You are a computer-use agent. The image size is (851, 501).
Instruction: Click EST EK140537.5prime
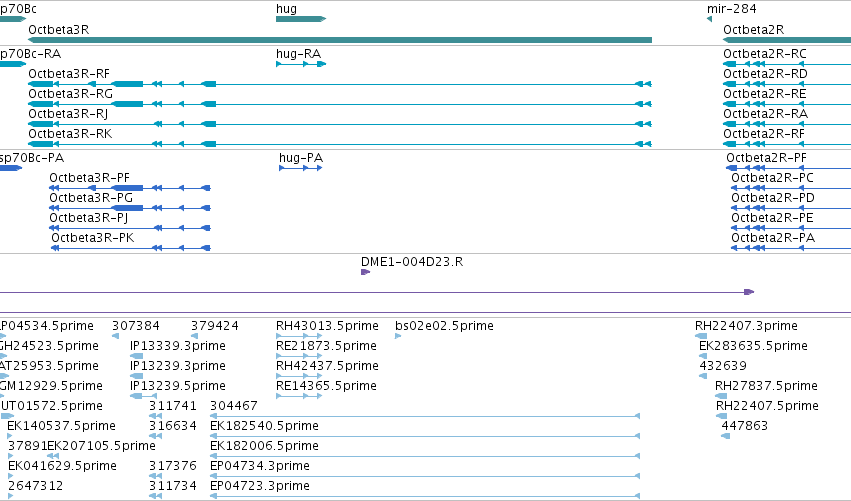(61, 427)
